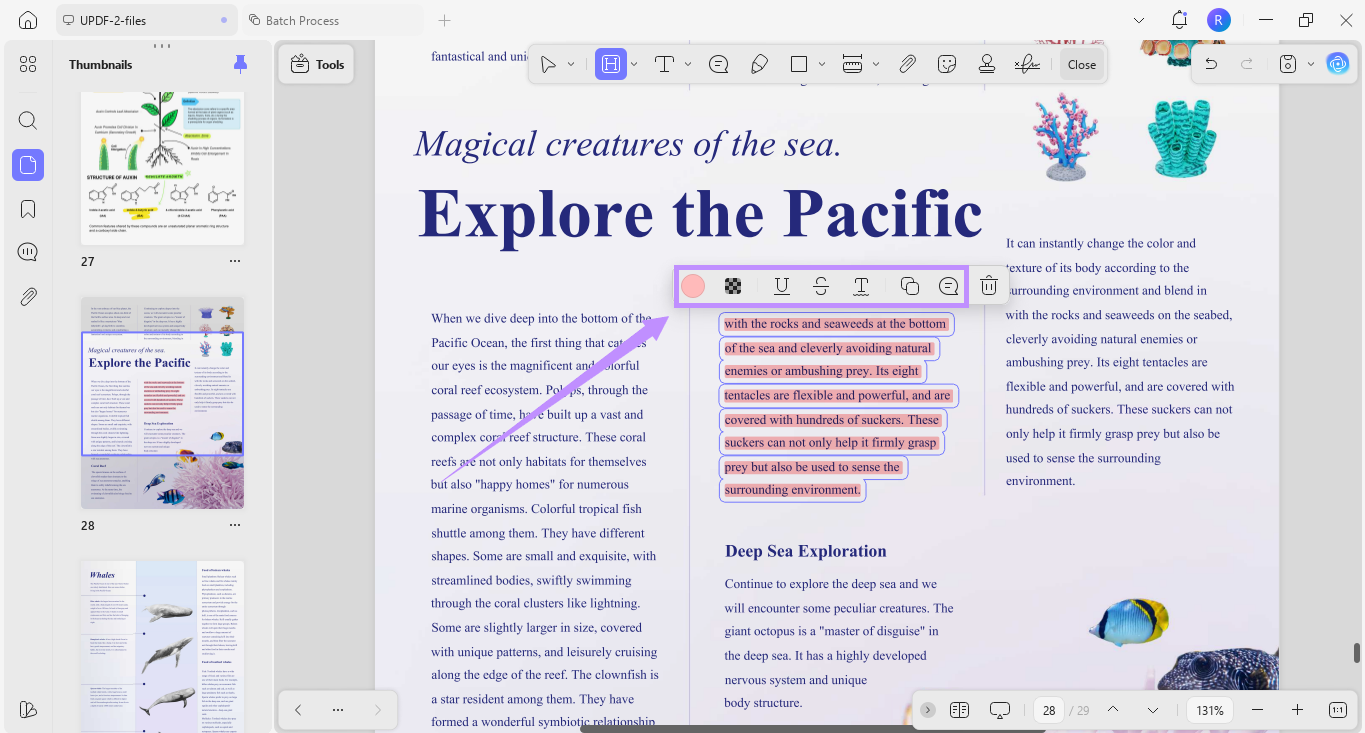Viewport: 1365px width, 733px height.
Task: Expand the highlight tool dropdown arrow
Action: point(635,64)
